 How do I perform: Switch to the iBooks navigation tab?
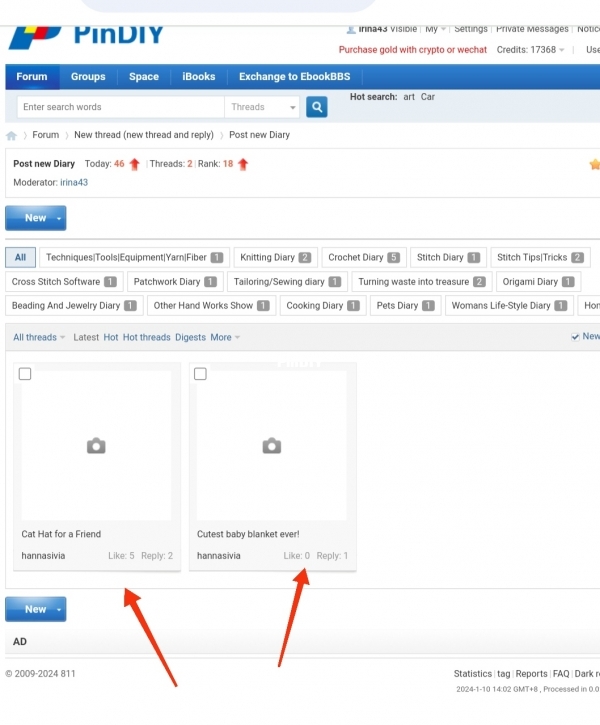click(x=198, y=77)
